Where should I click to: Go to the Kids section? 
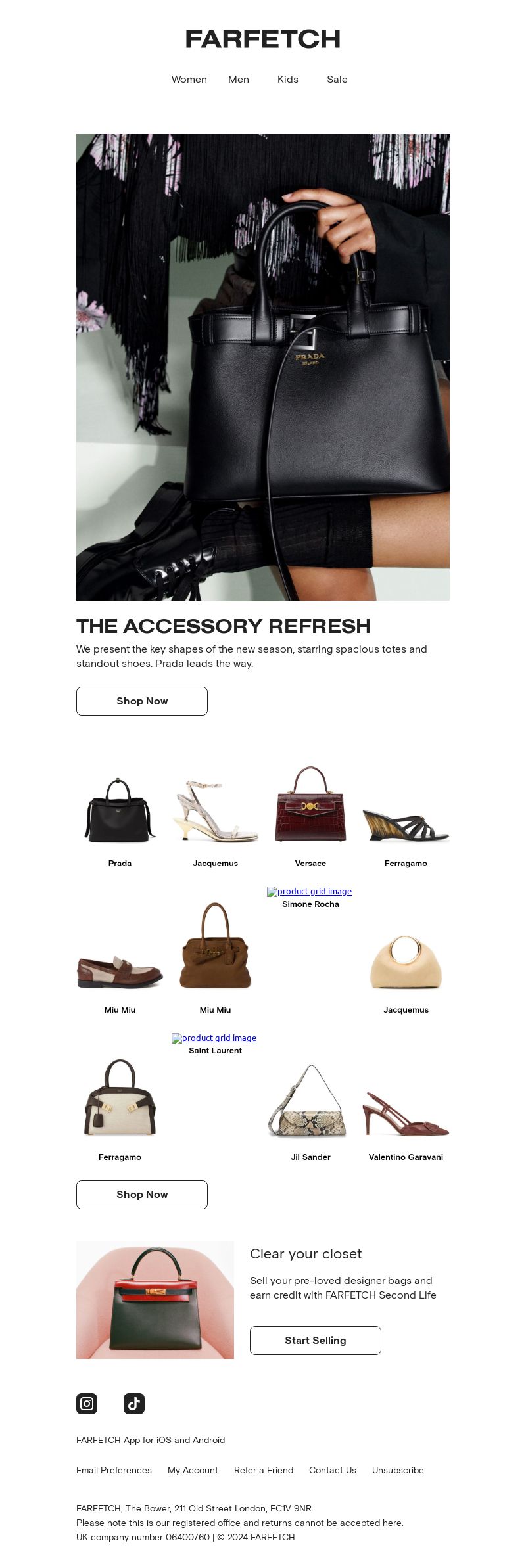pos(288,80)
